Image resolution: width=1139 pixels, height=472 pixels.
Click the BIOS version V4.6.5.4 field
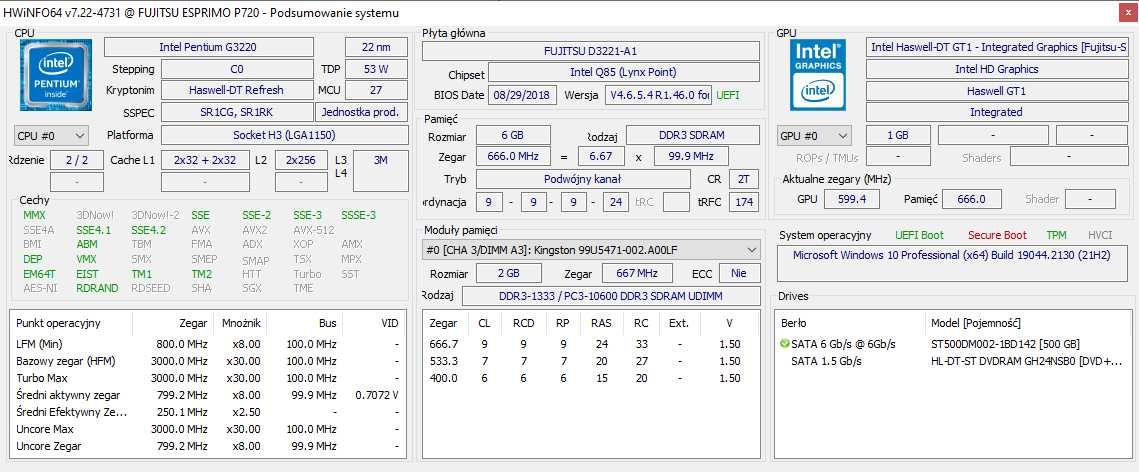click(x=659, y=95)
